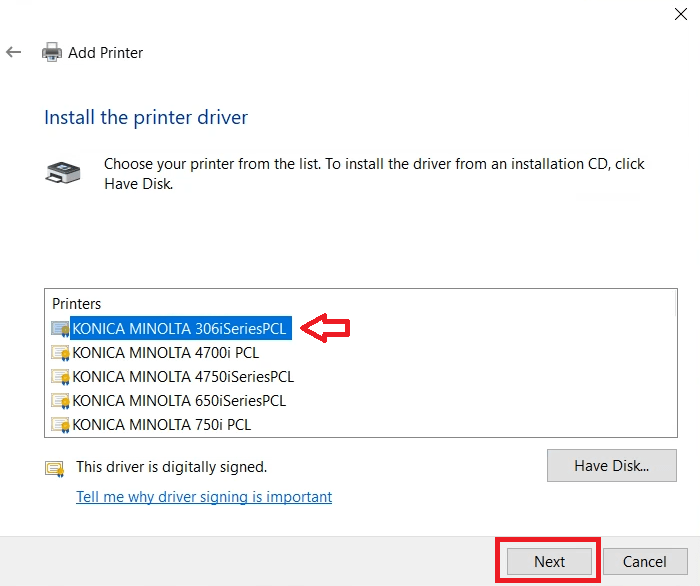Viewport: 700px width, 586px height.
Task: Click the printer image beside the instructions
Action: coord(63,173)
